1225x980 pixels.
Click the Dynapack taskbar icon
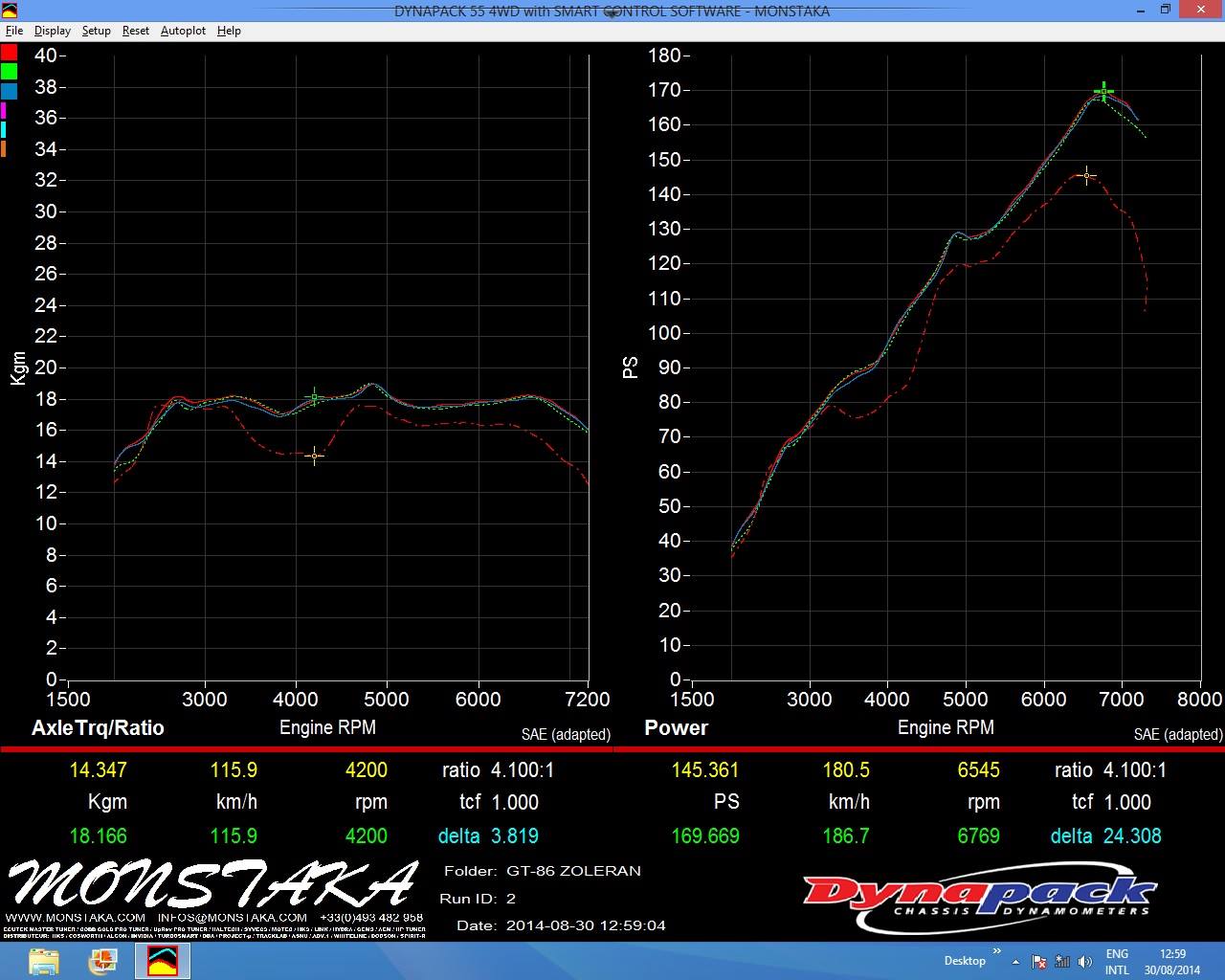click(x=162, y=961)
